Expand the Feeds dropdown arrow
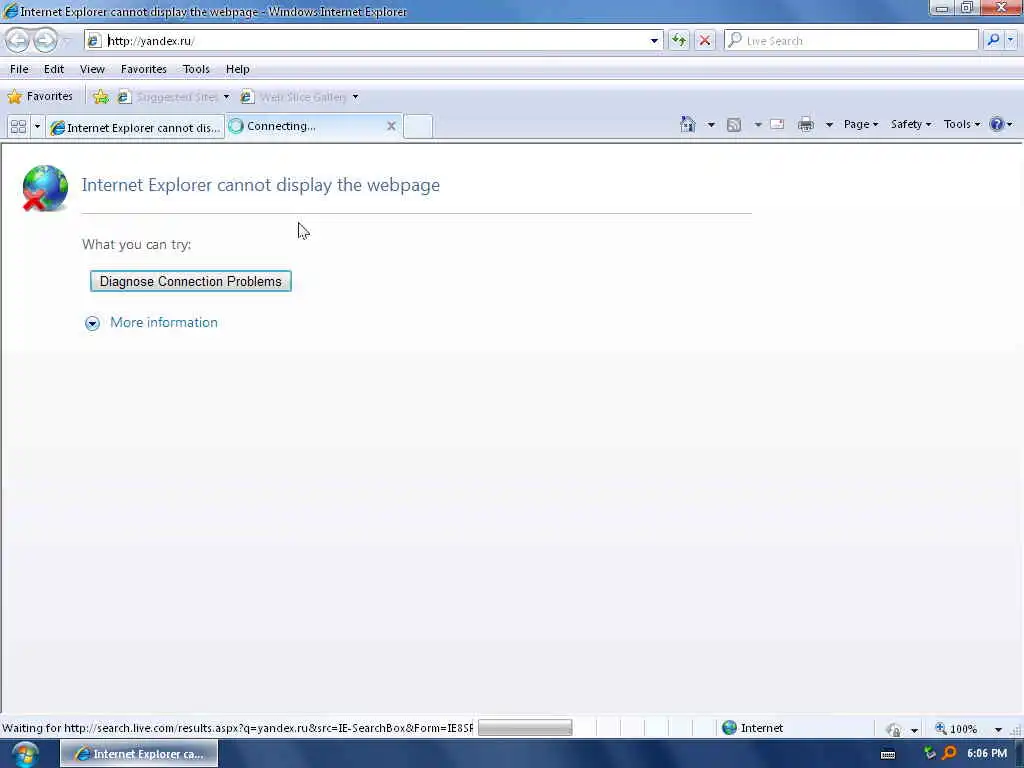The image size is (1024, 768). [x=758, y=124]
